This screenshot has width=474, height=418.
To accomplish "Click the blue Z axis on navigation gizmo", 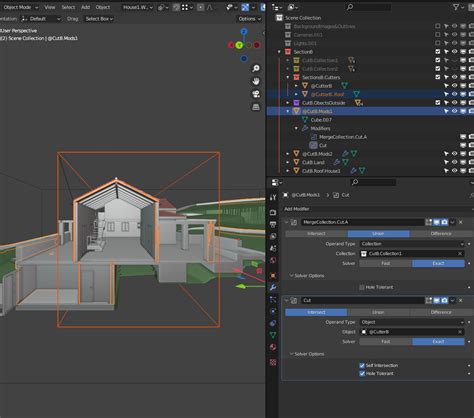I will (244, 32).
